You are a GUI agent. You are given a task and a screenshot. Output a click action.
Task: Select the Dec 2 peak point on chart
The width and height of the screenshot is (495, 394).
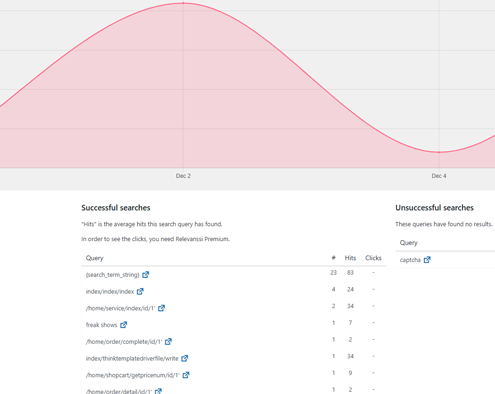click(183, 3)
